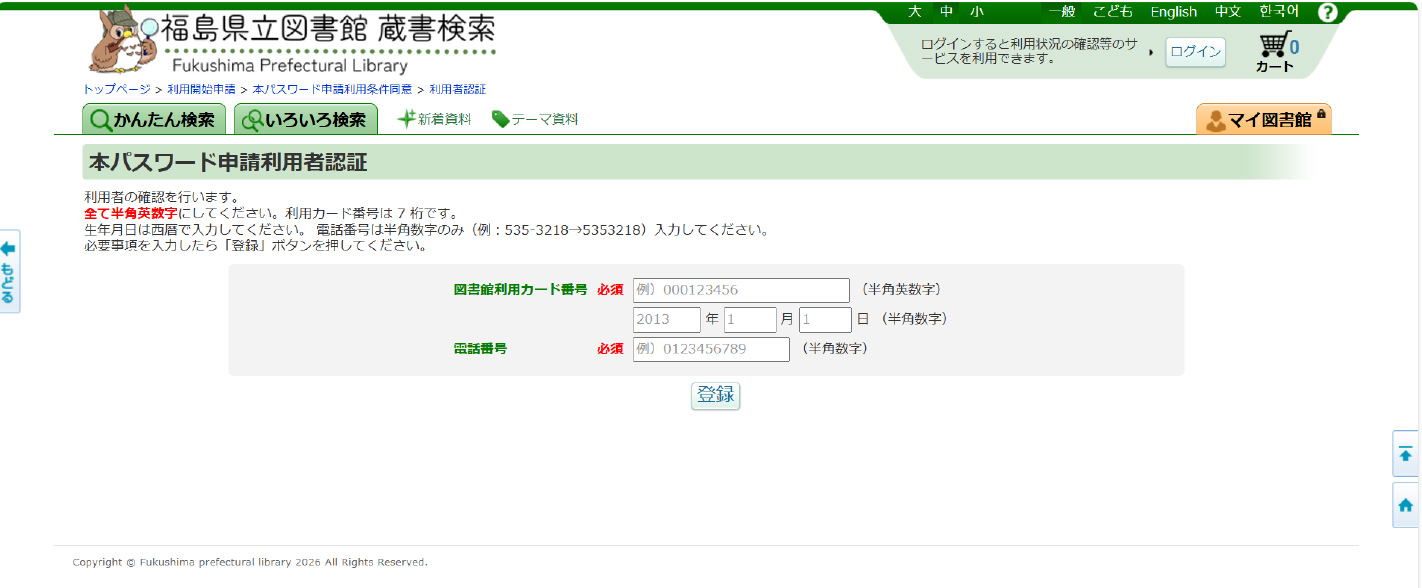Click the トップページ breadcrumb link
The height and width of the screenshot is (588, 1422).
click(116, 89)
